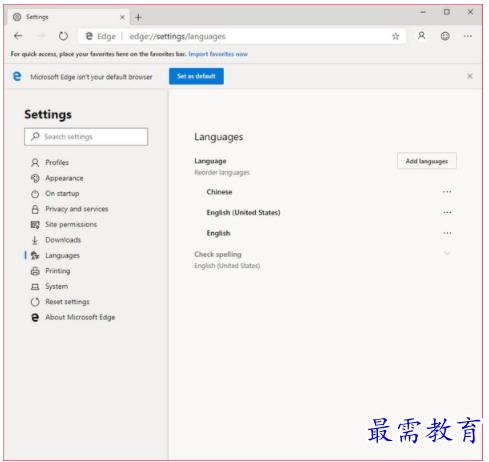Click the Edge logo beside About
The width and height of the screenshot is (489, 462).
35,317
